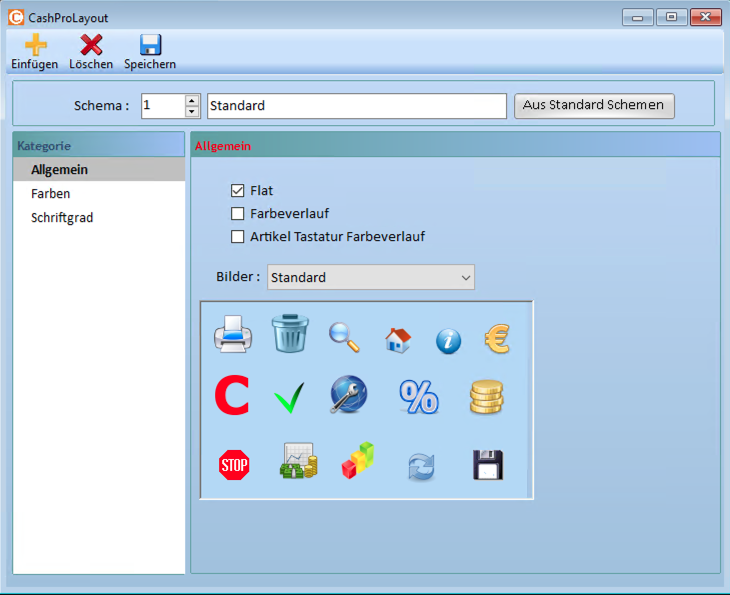Enable the Farbeverlauf checkbox

coord(238,213)
